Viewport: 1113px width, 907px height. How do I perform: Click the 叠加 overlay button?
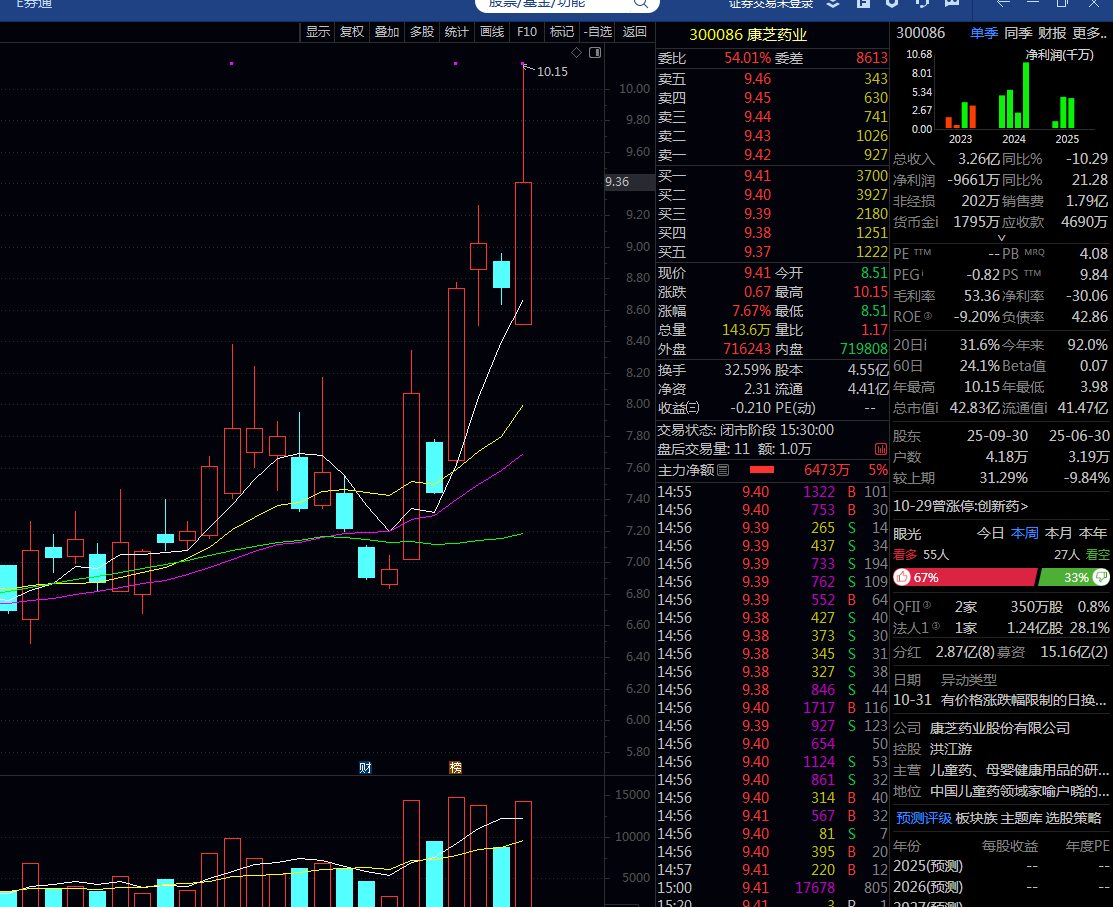click(387, 32)
